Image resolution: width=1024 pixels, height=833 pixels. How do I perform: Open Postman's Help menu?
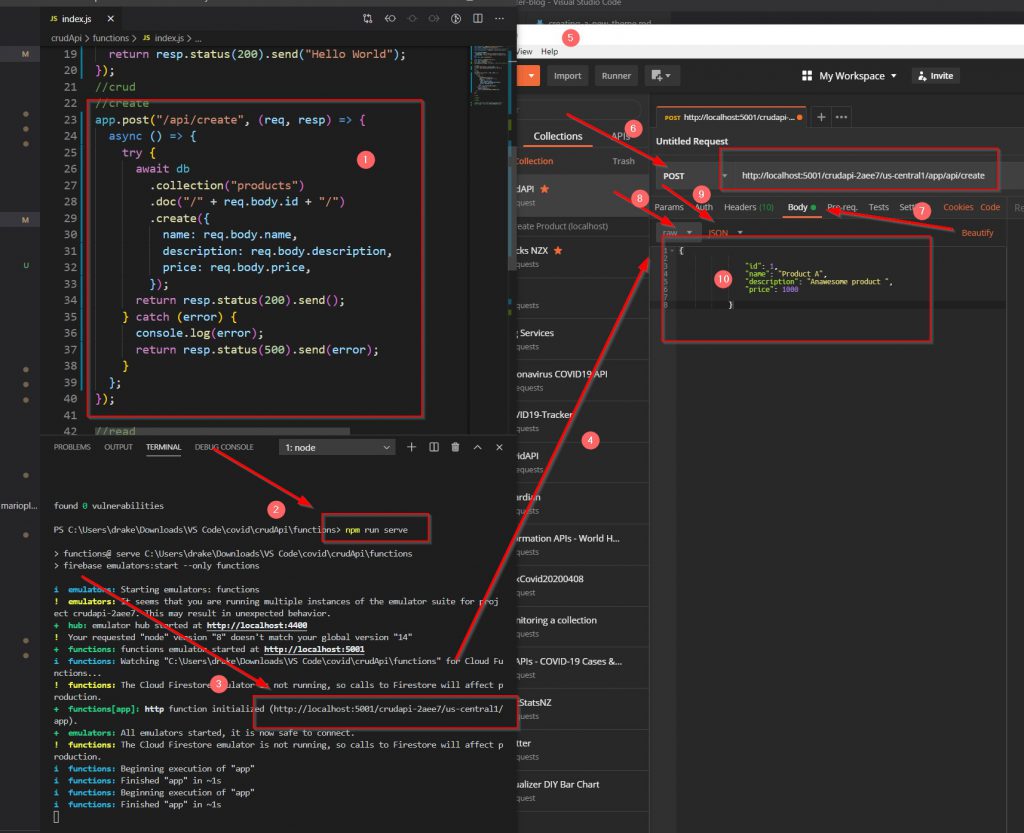(x=549, y=51)
